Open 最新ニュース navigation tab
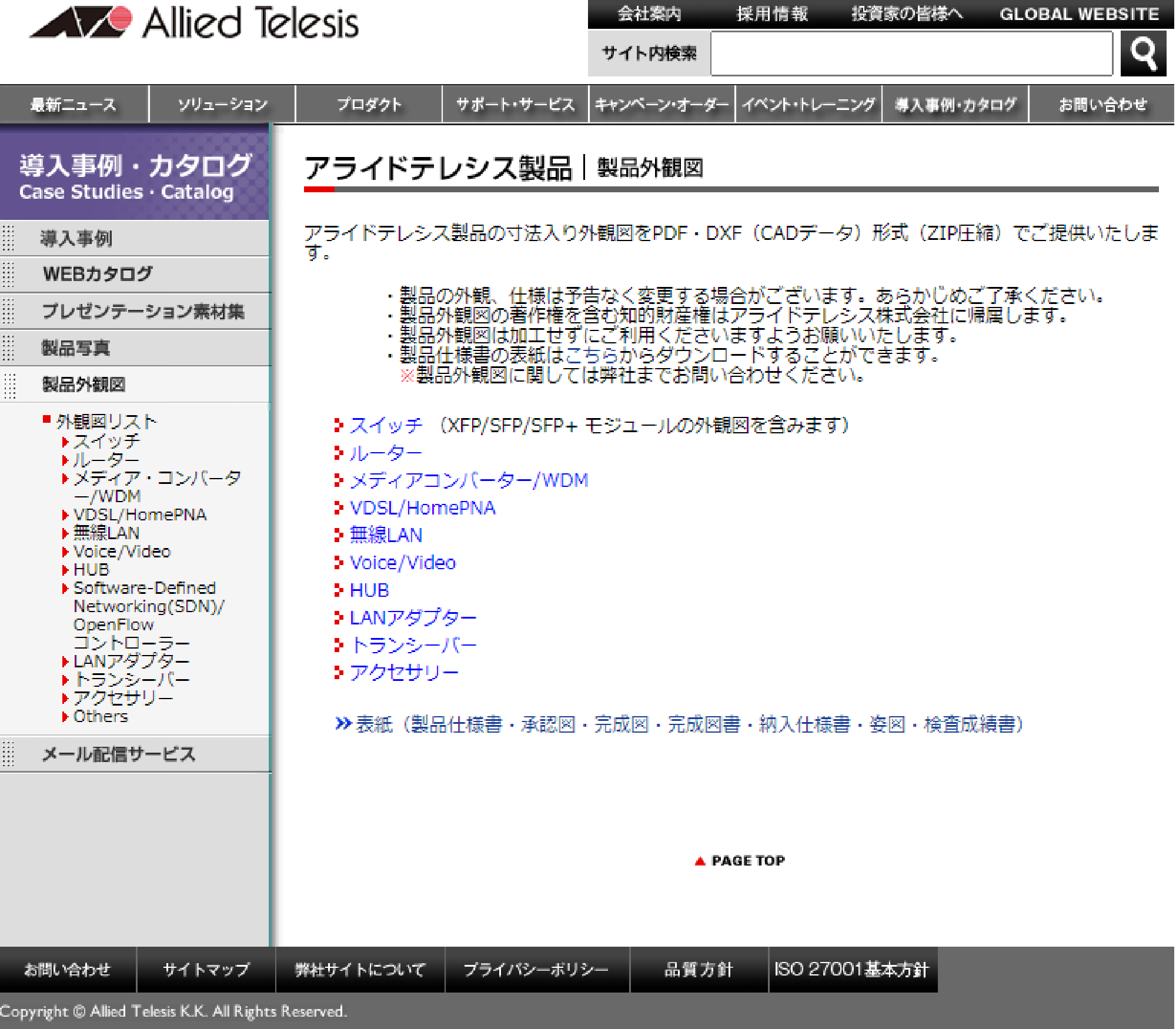Viewport: 1176px width, 1029px height. tap(73, 104)
